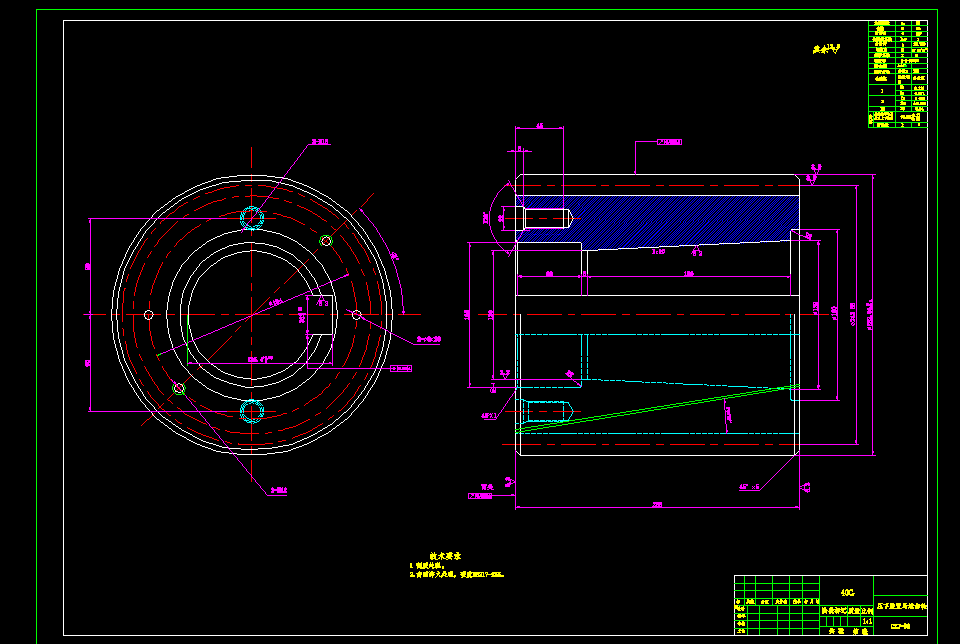Select the overall length dimension below section view
This screenshot has height=644, width=960.
coord(657,506)
